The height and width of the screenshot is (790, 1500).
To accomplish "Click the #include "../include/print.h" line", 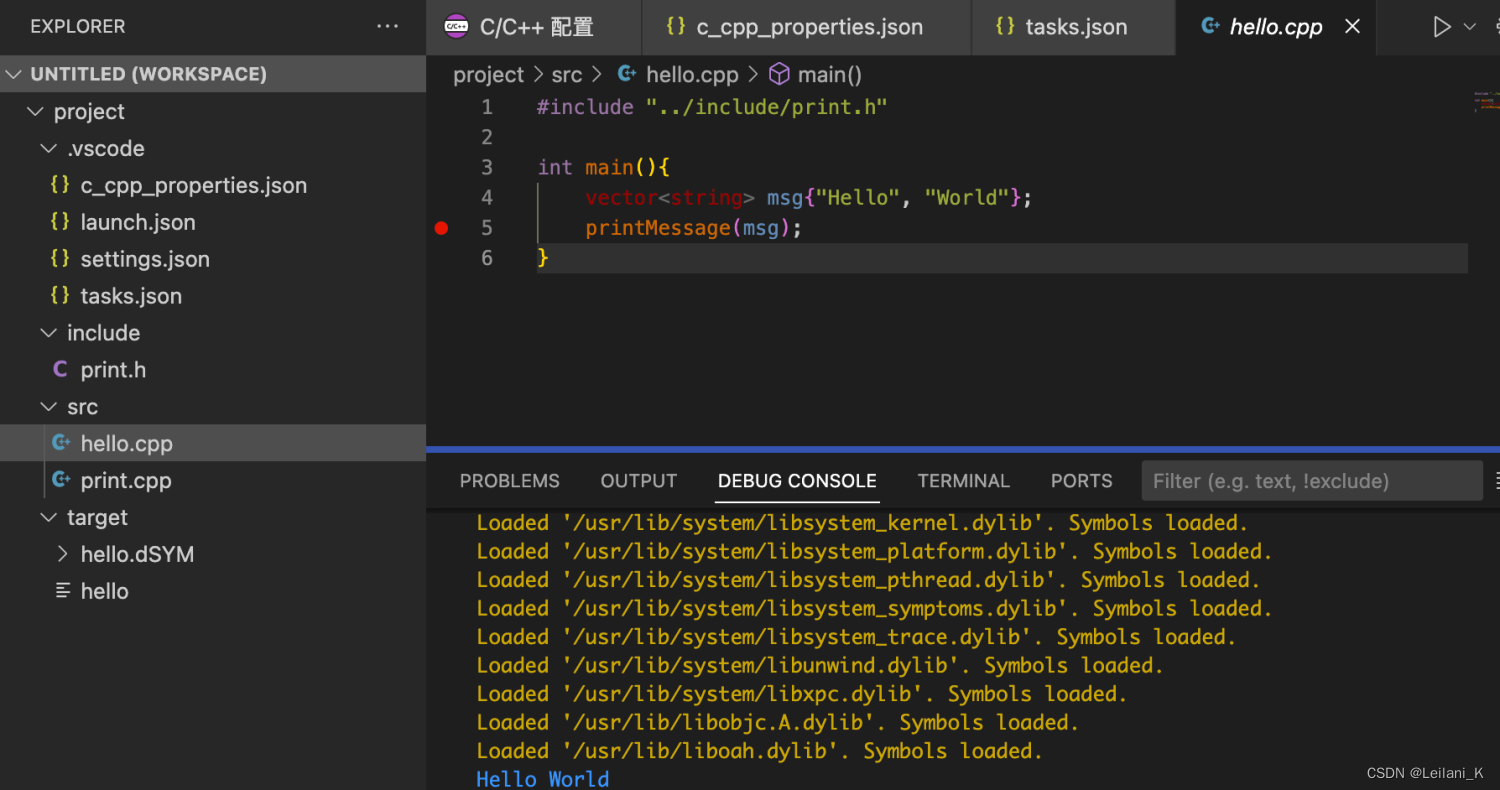I will click(x=712, y=107).
